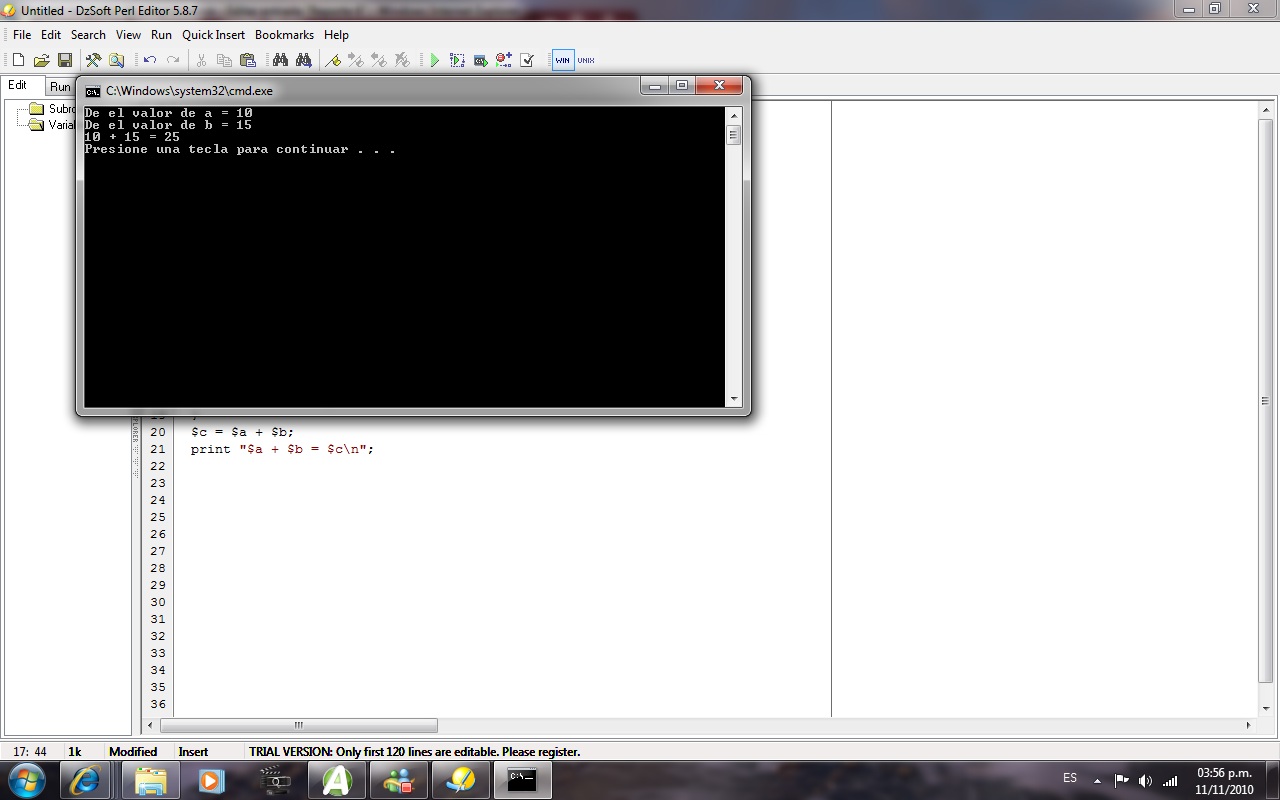Click the file browse magnifier icon

tap(117, 60)
